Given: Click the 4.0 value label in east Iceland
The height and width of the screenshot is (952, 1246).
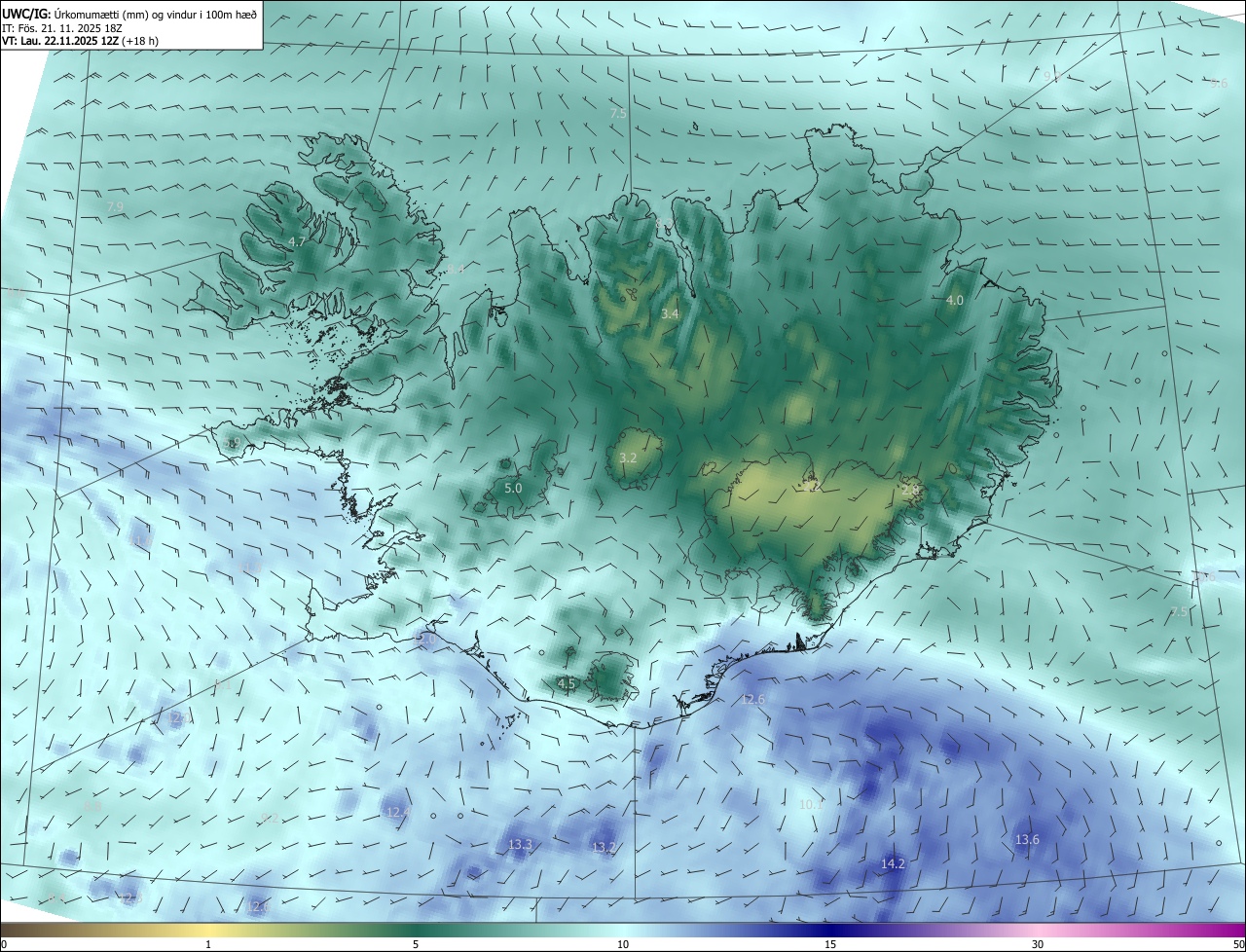Looking at the screenshot, I should (x=955, y=301).
